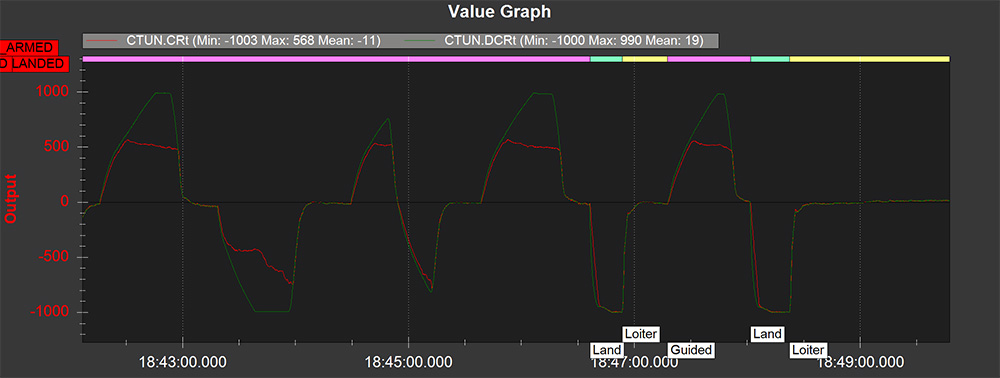The image size is (1000, 378).
Task: Click the Output axis title
Action: 10,199
